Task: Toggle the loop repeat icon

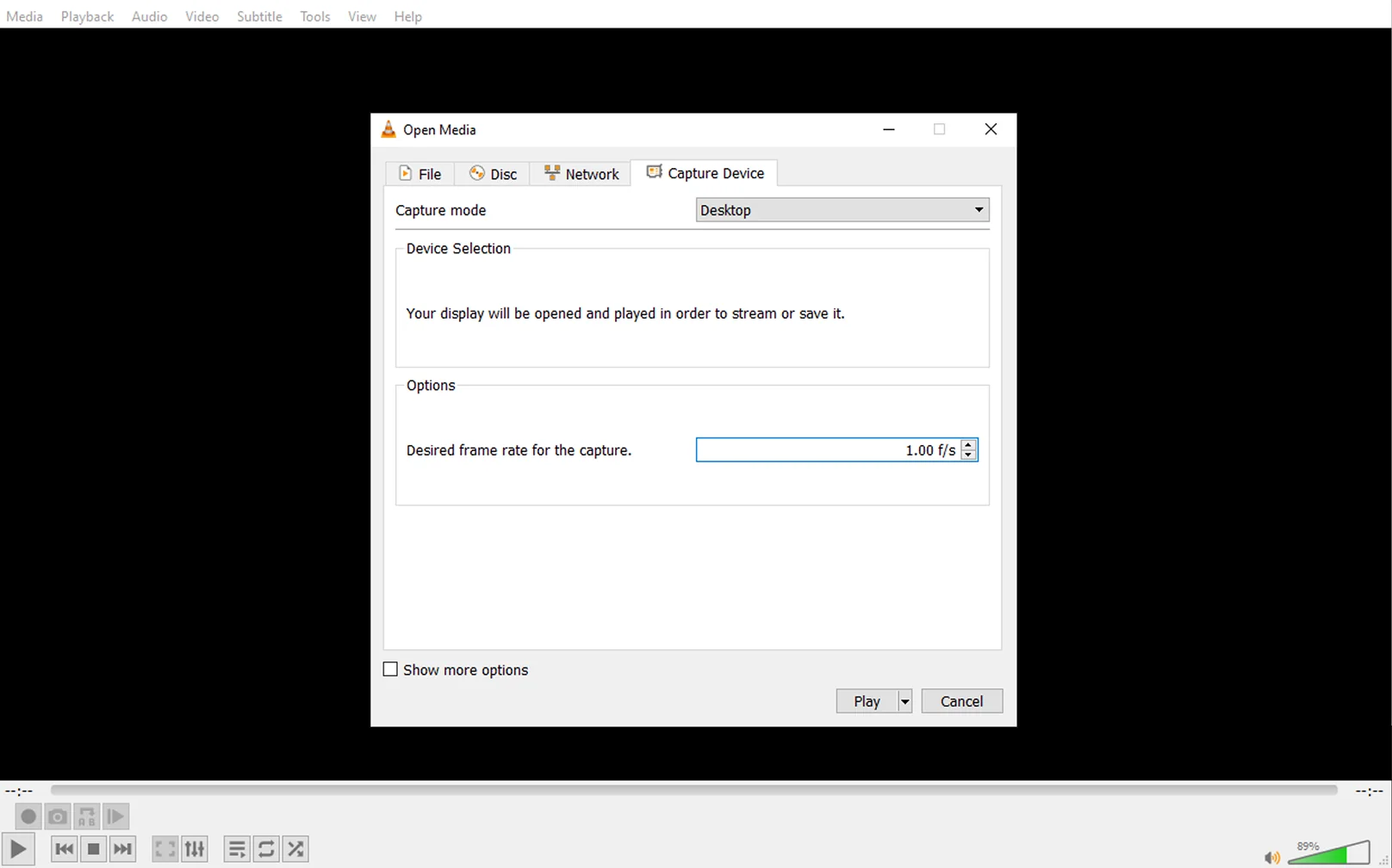Action: (266, 849)
